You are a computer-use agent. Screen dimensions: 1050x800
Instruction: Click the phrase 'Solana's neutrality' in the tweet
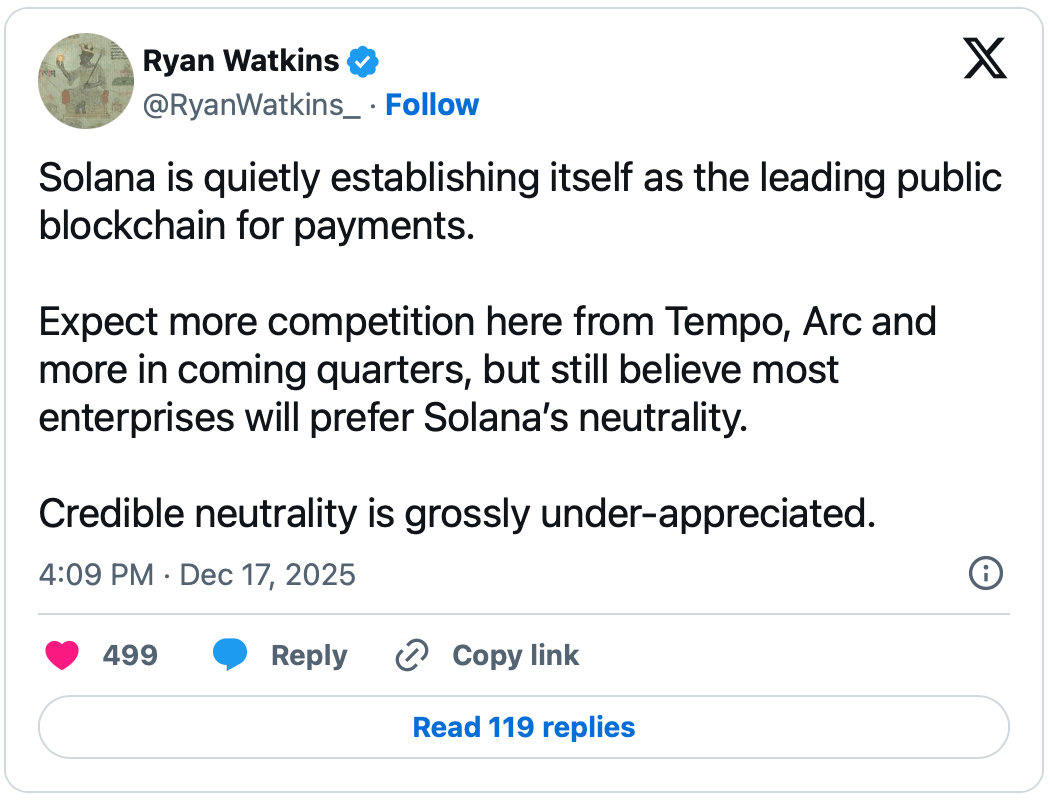585,417
